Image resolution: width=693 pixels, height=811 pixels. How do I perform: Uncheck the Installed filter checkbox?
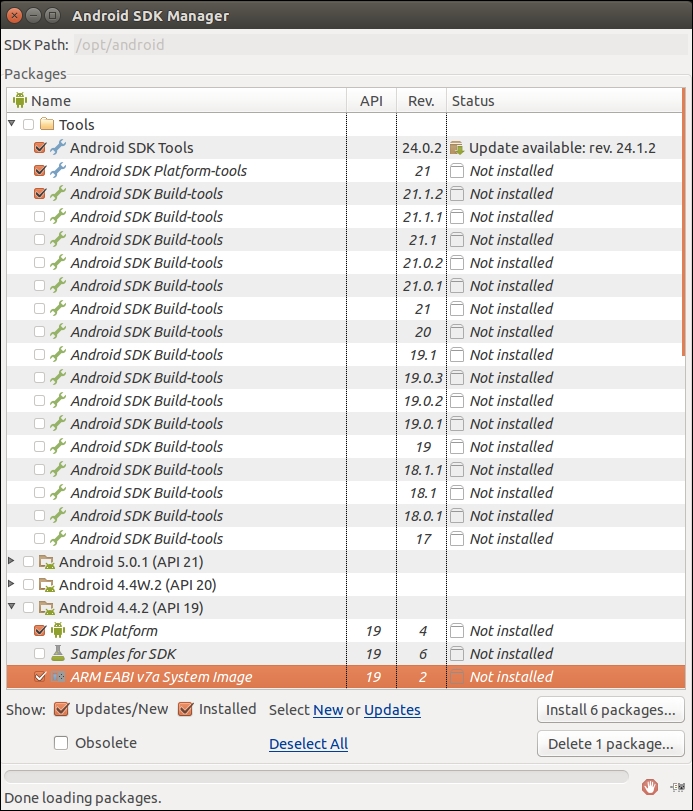185,710
